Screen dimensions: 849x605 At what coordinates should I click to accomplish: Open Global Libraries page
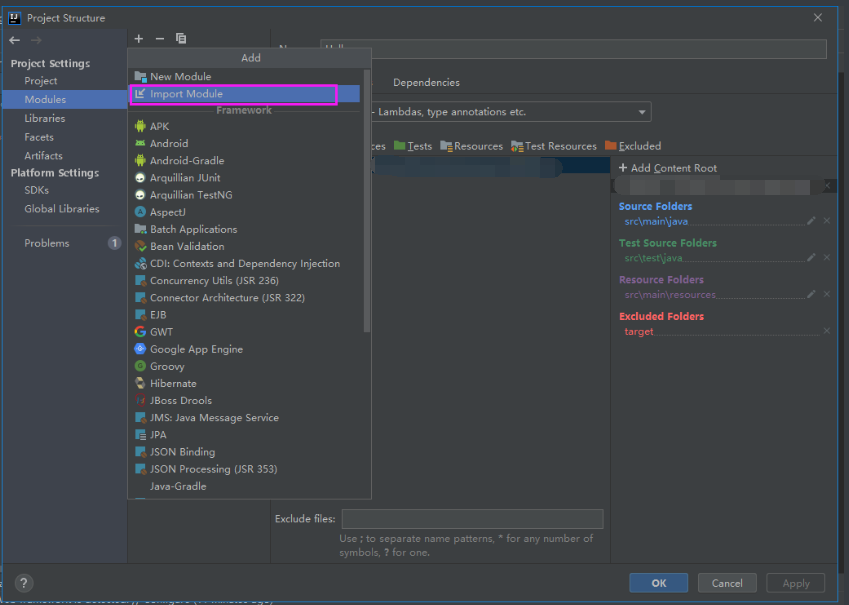[62, 209]
